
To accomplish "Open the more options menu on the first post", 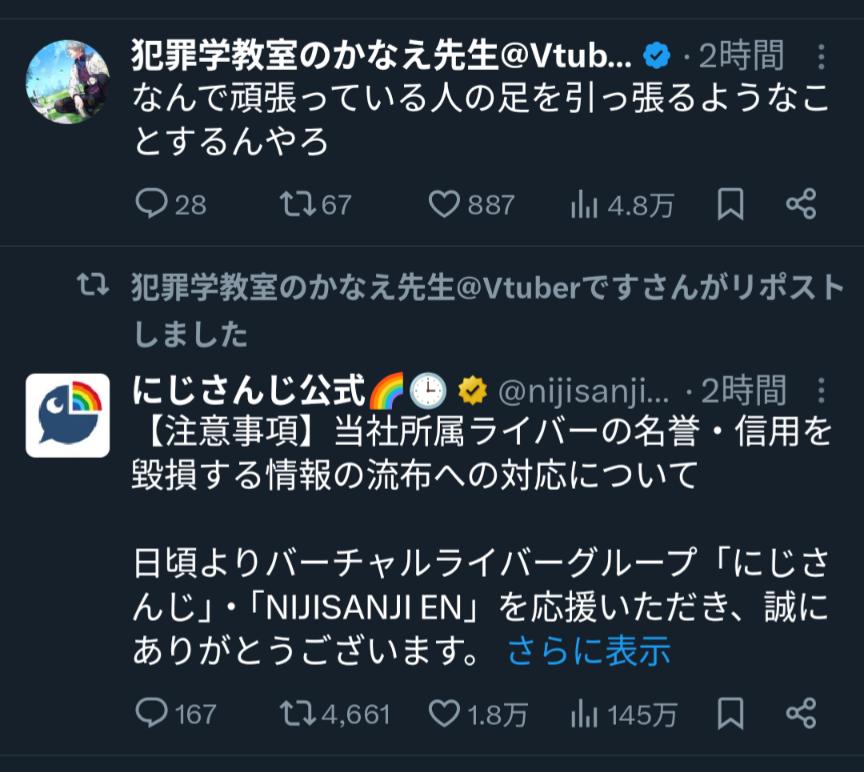I will coord(821,56).
